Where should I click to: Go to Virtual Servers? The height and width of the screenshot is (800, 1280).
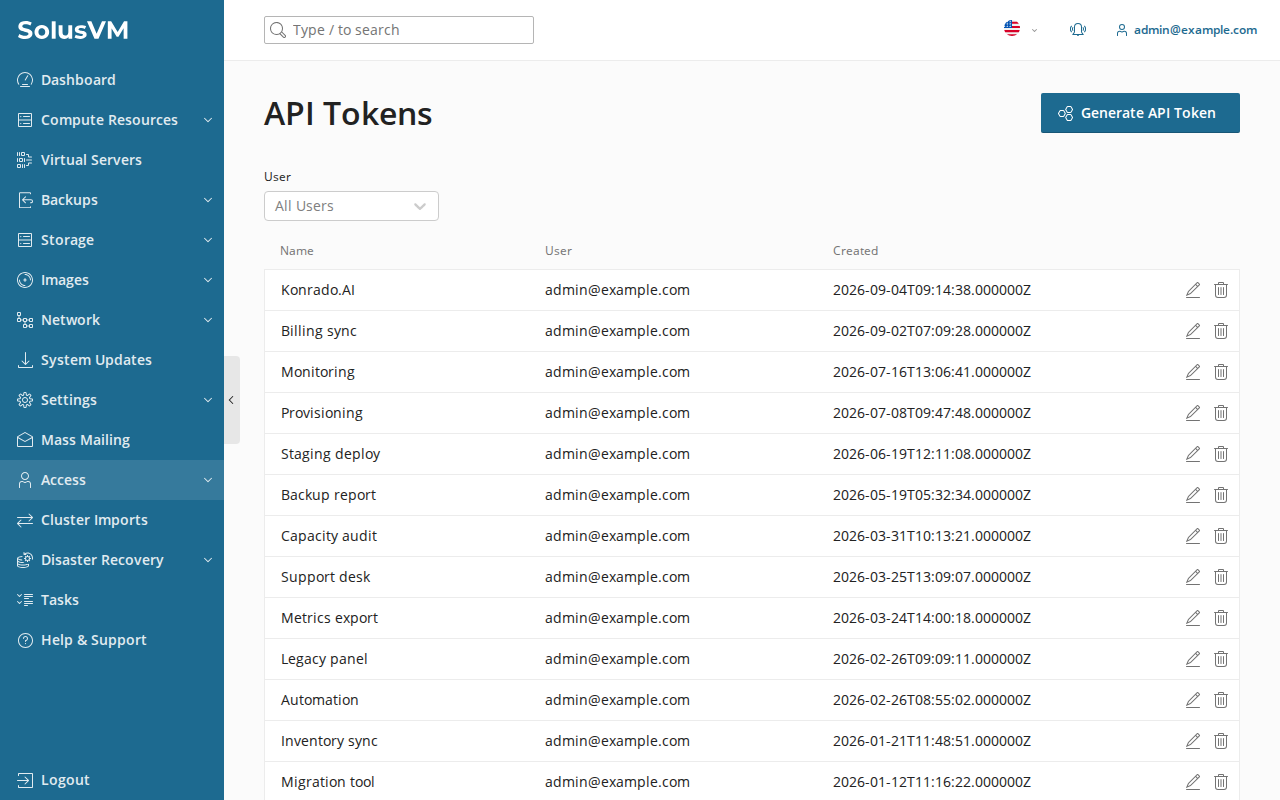[112, 160]
